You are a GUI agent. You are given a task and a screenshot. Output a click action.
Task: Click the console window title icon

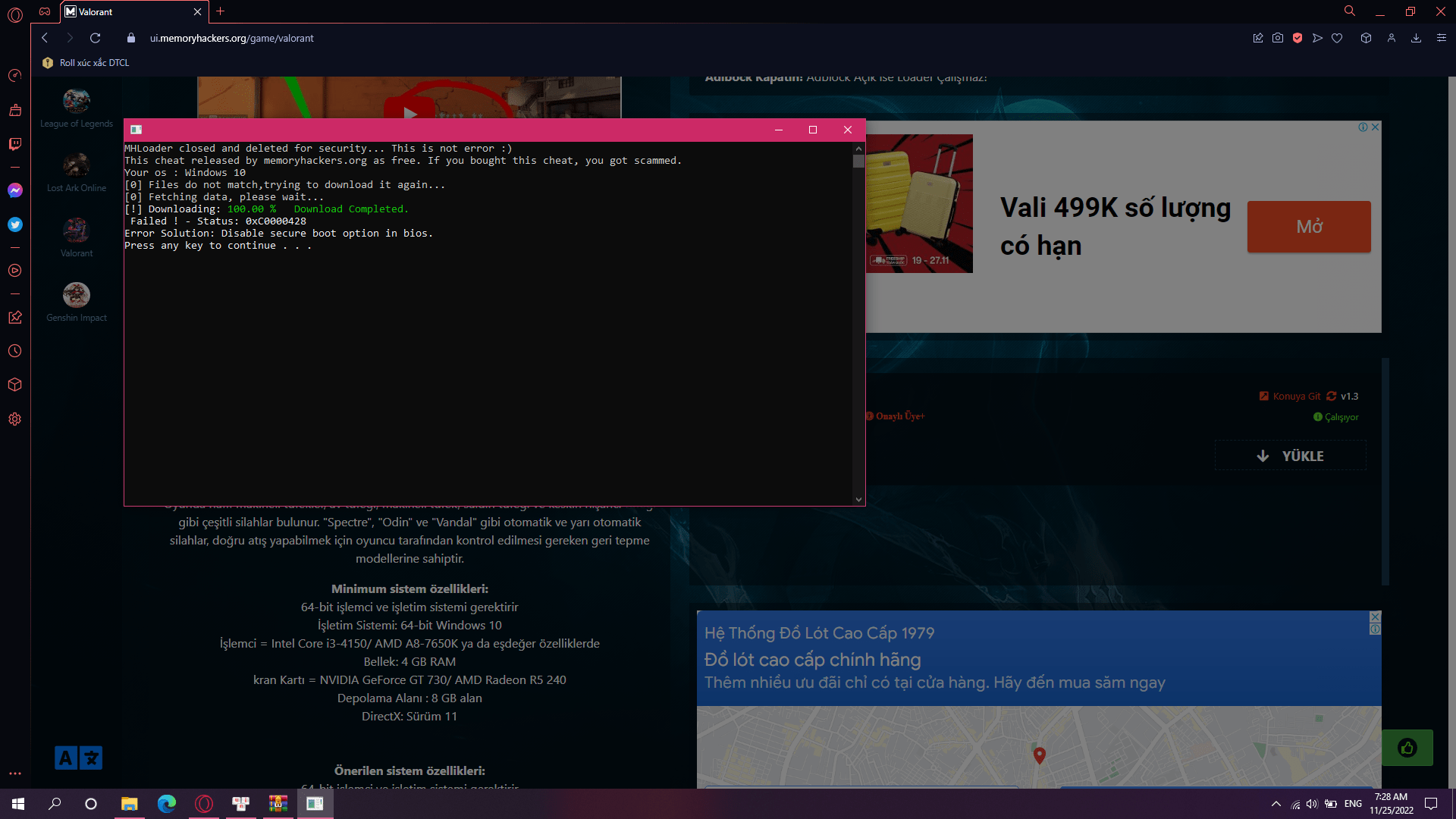point(136,130)
